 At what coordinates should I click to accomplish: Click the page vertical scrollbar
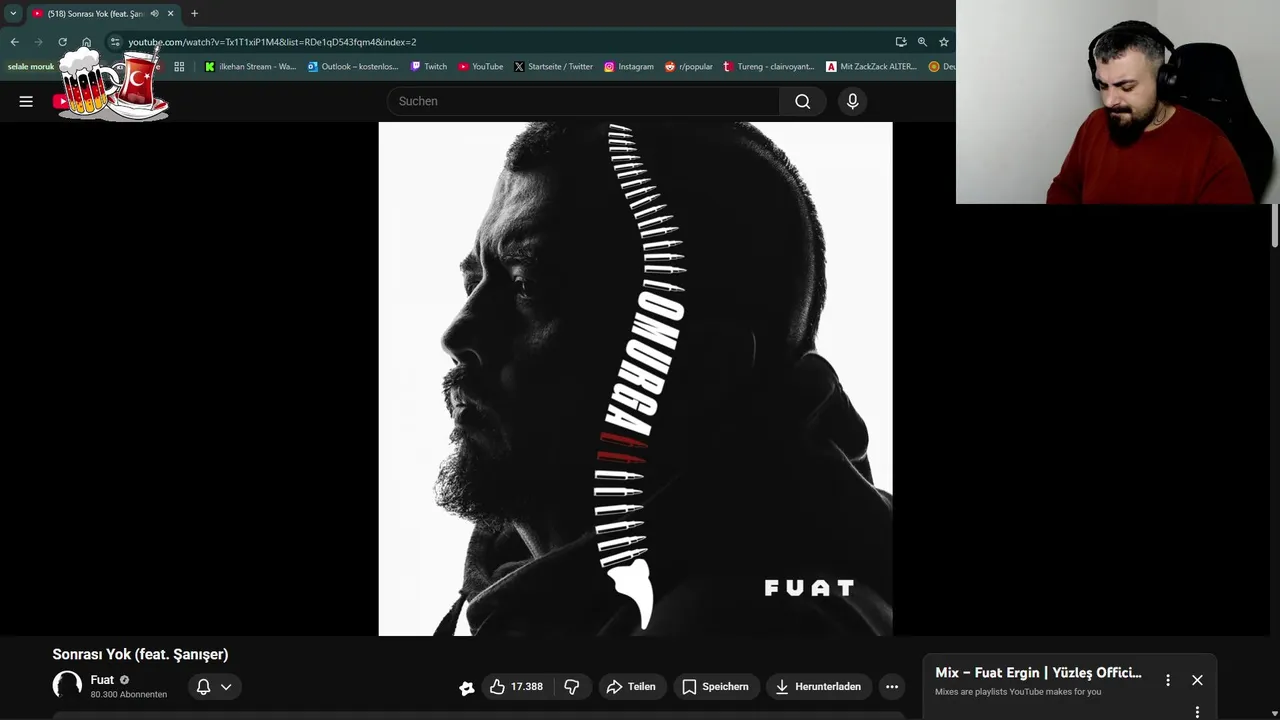click(x=1275, y=225)
